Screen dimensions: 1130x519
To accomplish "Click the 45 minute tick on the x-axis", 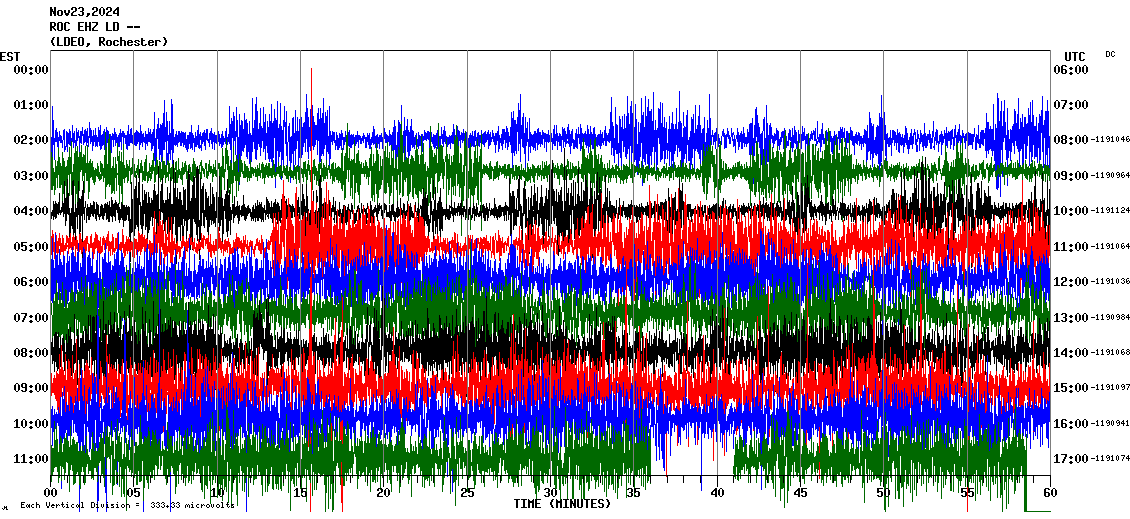I will coord(801,493).
